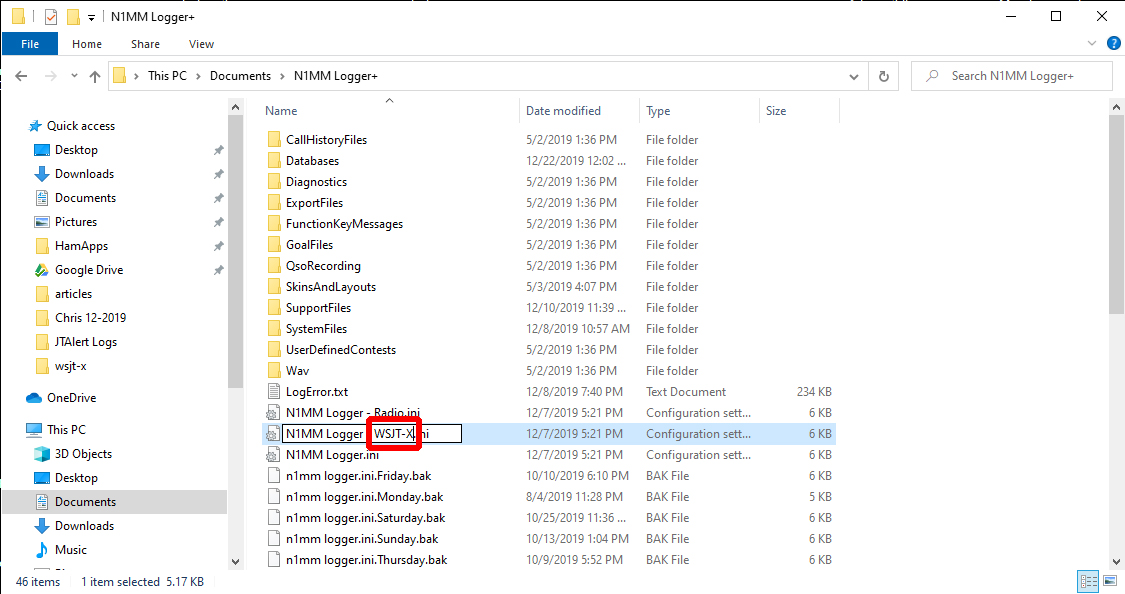Click N1MM Logger - Radio.ini file icon

273,412
